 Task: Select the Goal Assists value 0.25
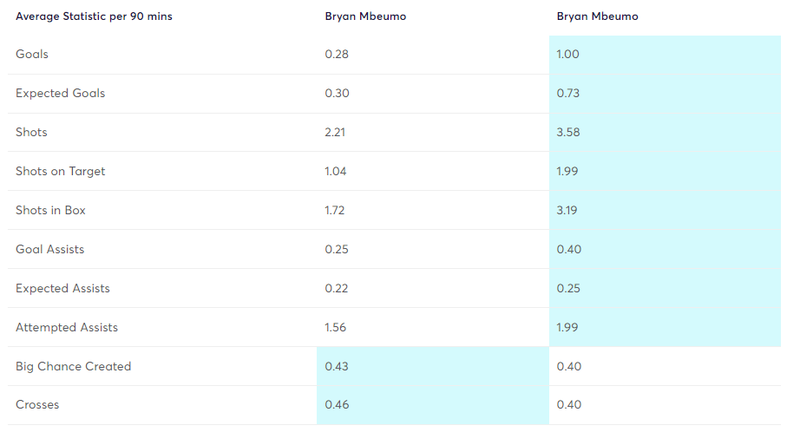coord(337,249)
